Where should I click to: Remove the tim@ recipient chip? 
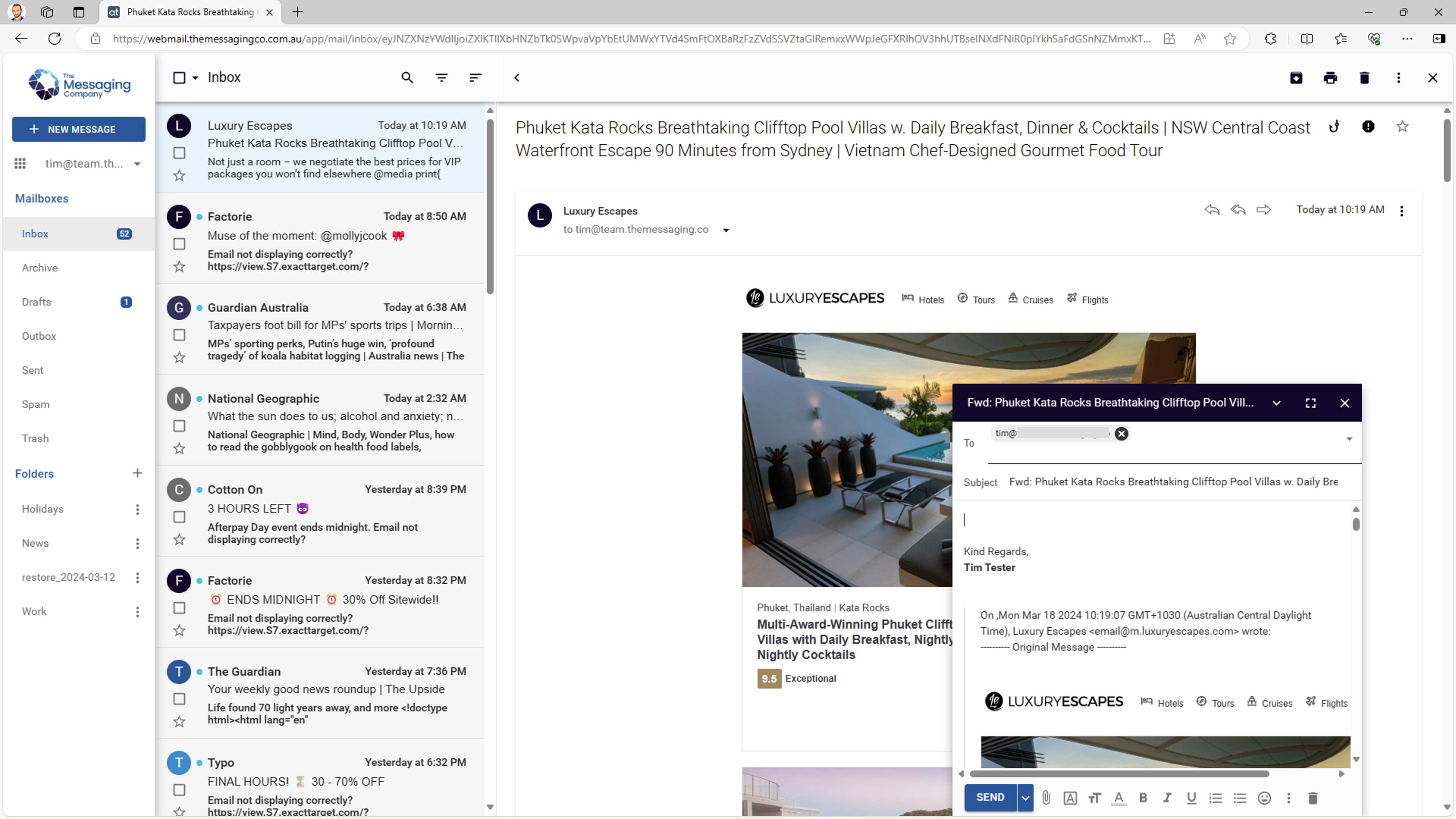click(x=1121, y=433)
